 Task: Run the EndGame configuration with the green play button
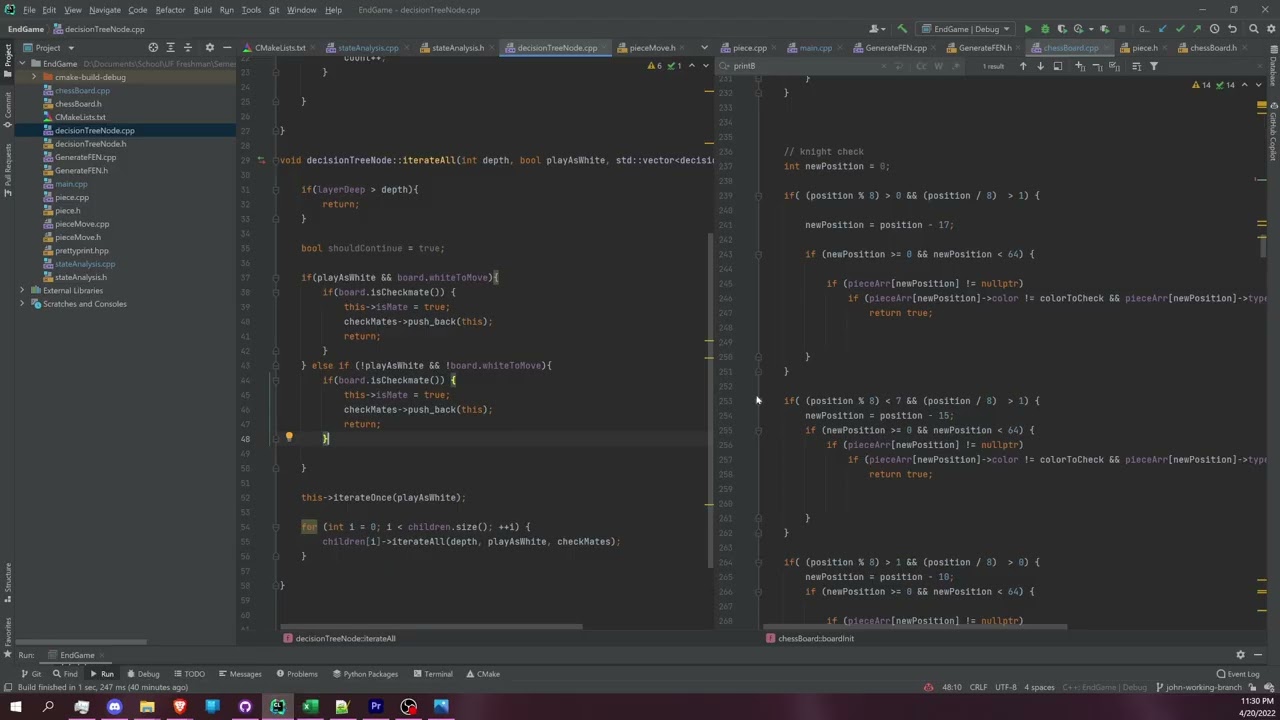(1027, 29)
